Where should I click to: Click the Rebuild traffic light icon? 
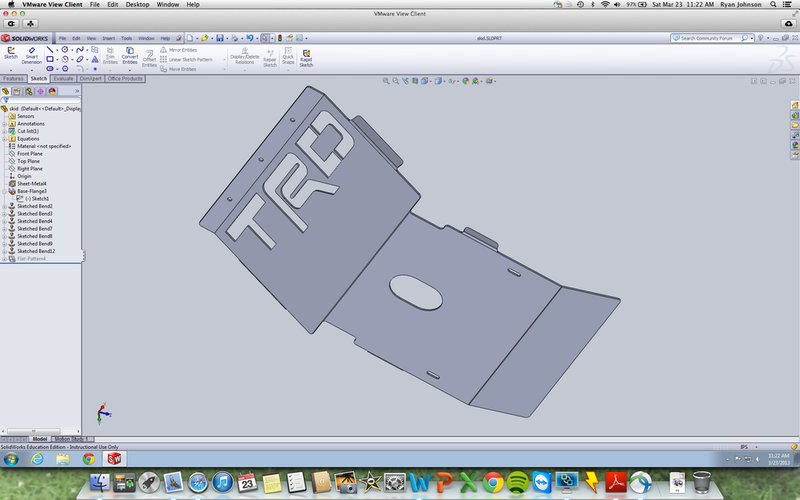point(280,38)
